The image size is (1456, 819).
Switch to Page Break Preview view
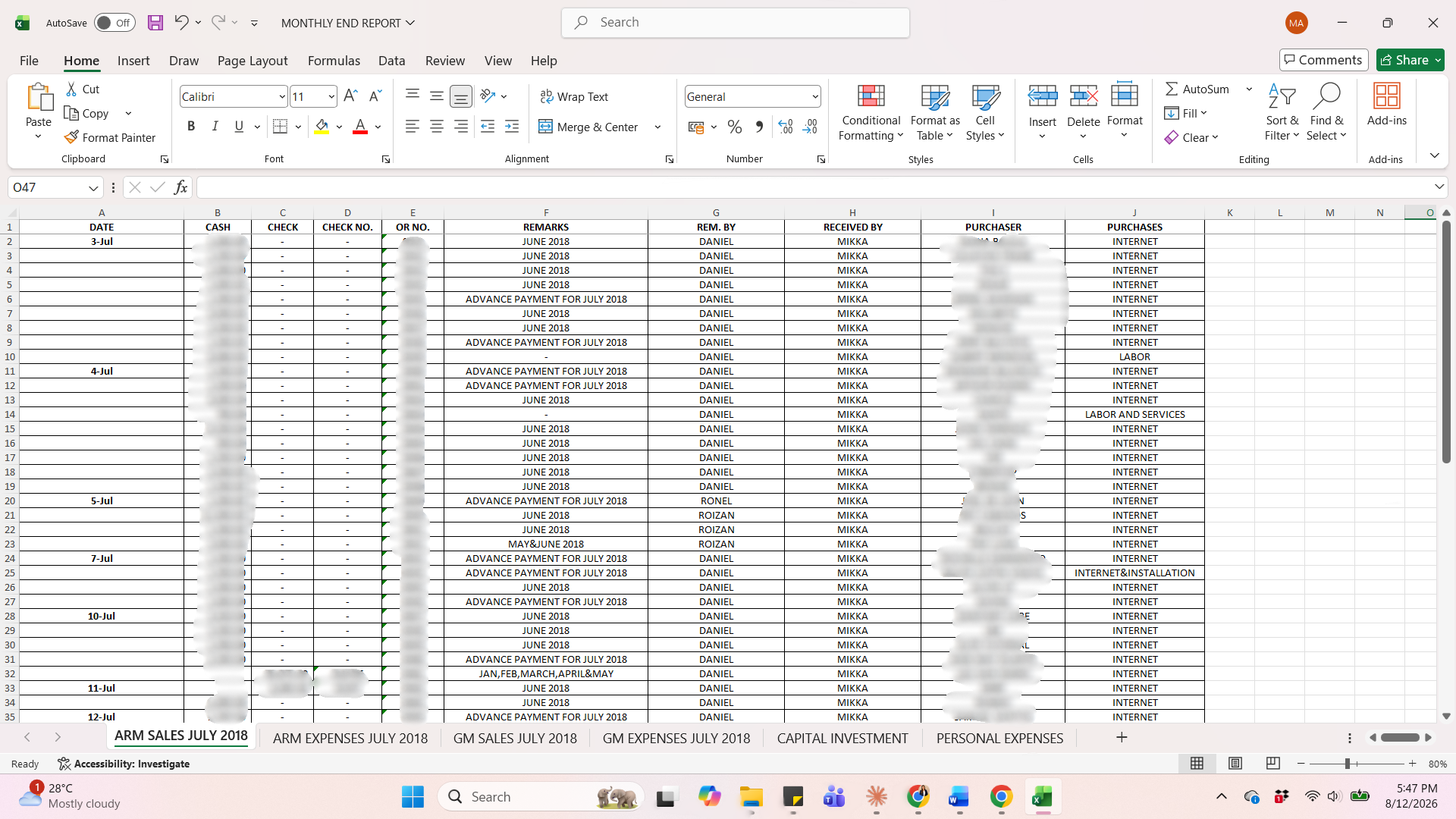coord(1273,763)
